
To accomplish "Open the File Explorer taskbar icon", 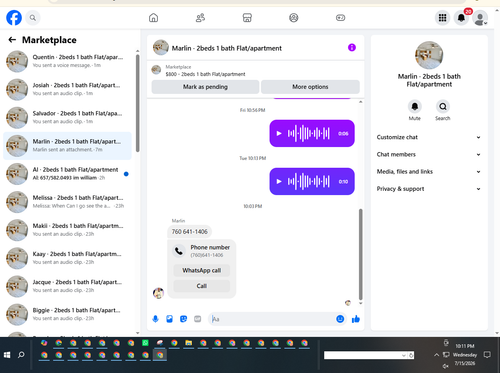I will 189,343.
